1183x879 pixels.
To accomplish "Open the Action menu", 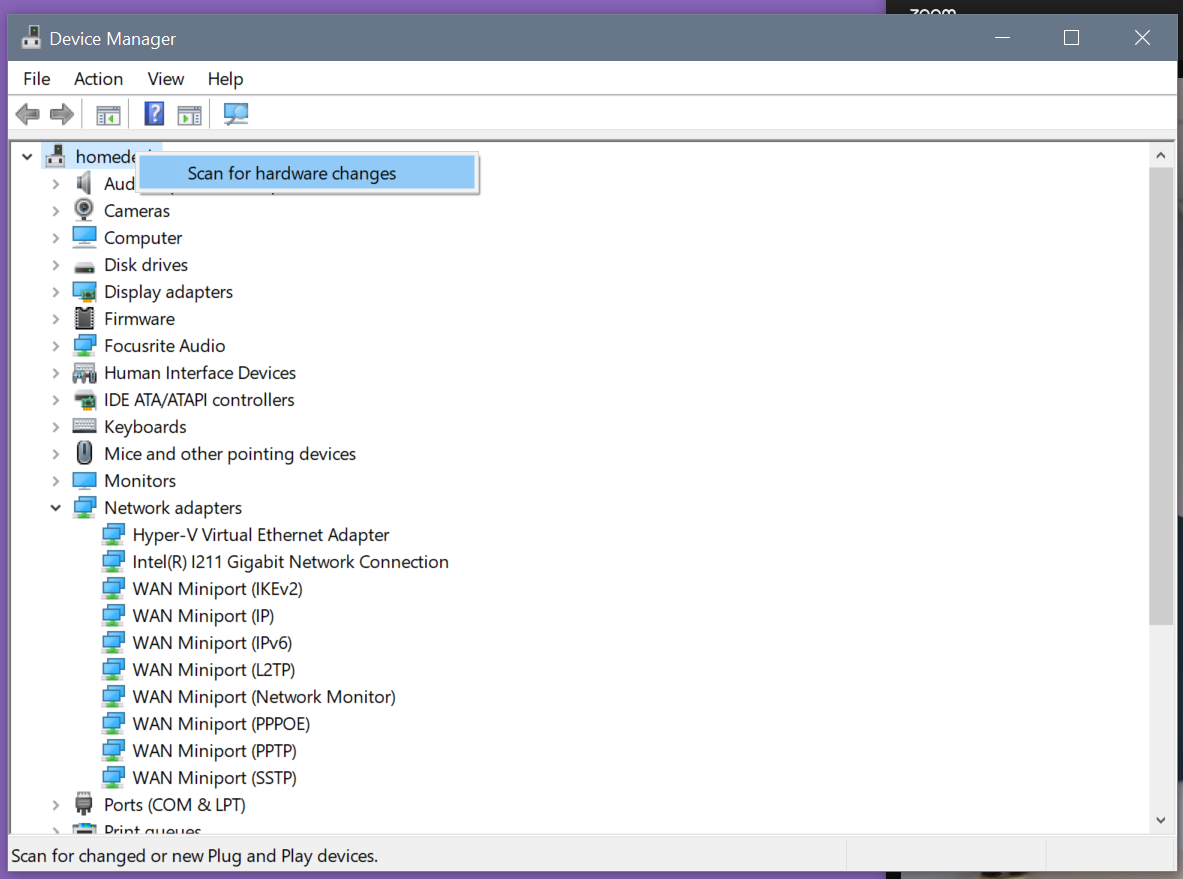I will click(x=98, y=79).
